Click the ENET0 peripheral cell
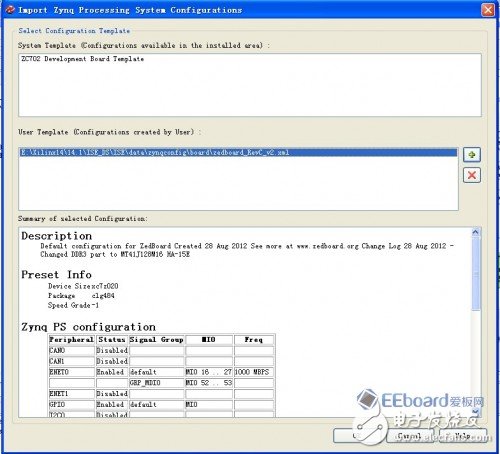 pos(72,372)
